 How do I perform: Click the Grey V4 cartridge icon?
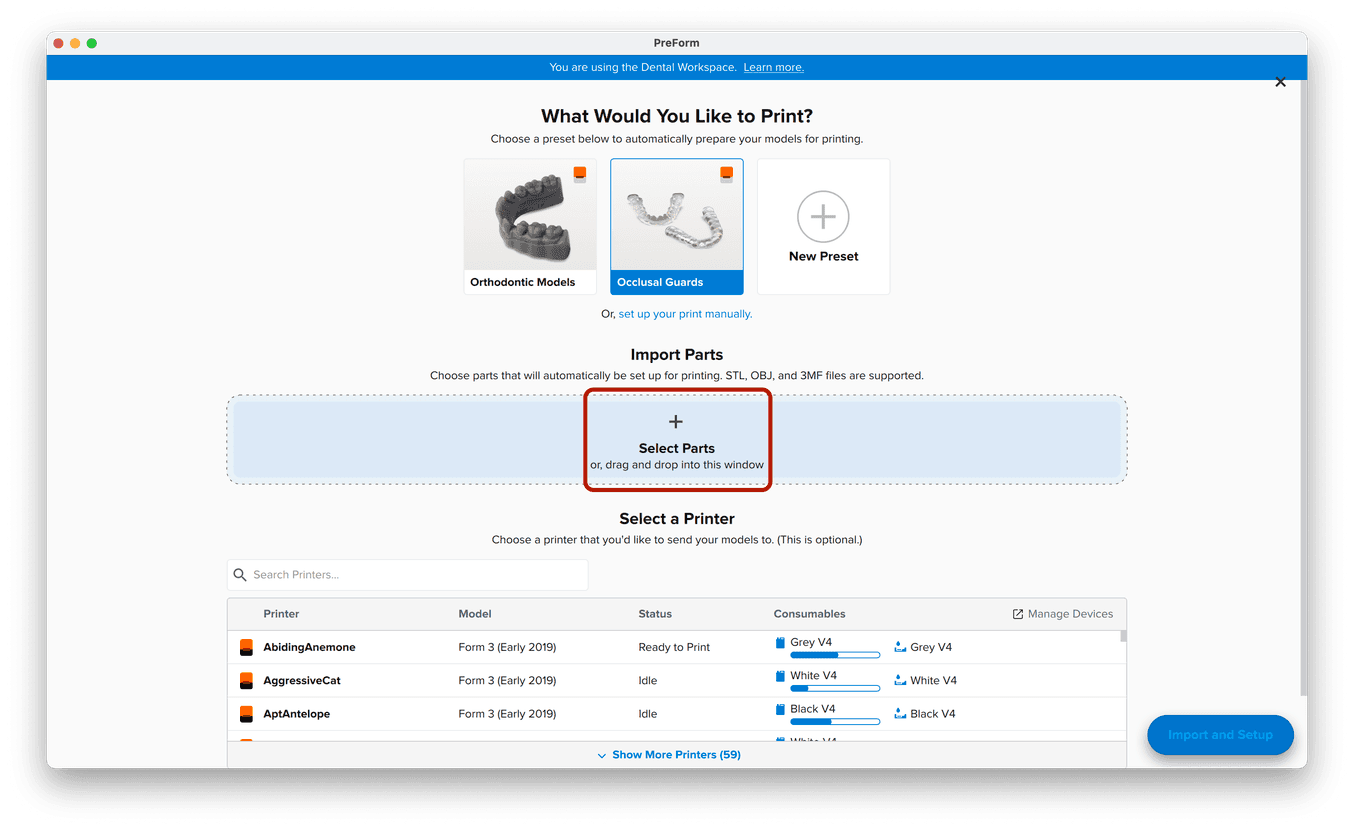[x=781, y=643]
